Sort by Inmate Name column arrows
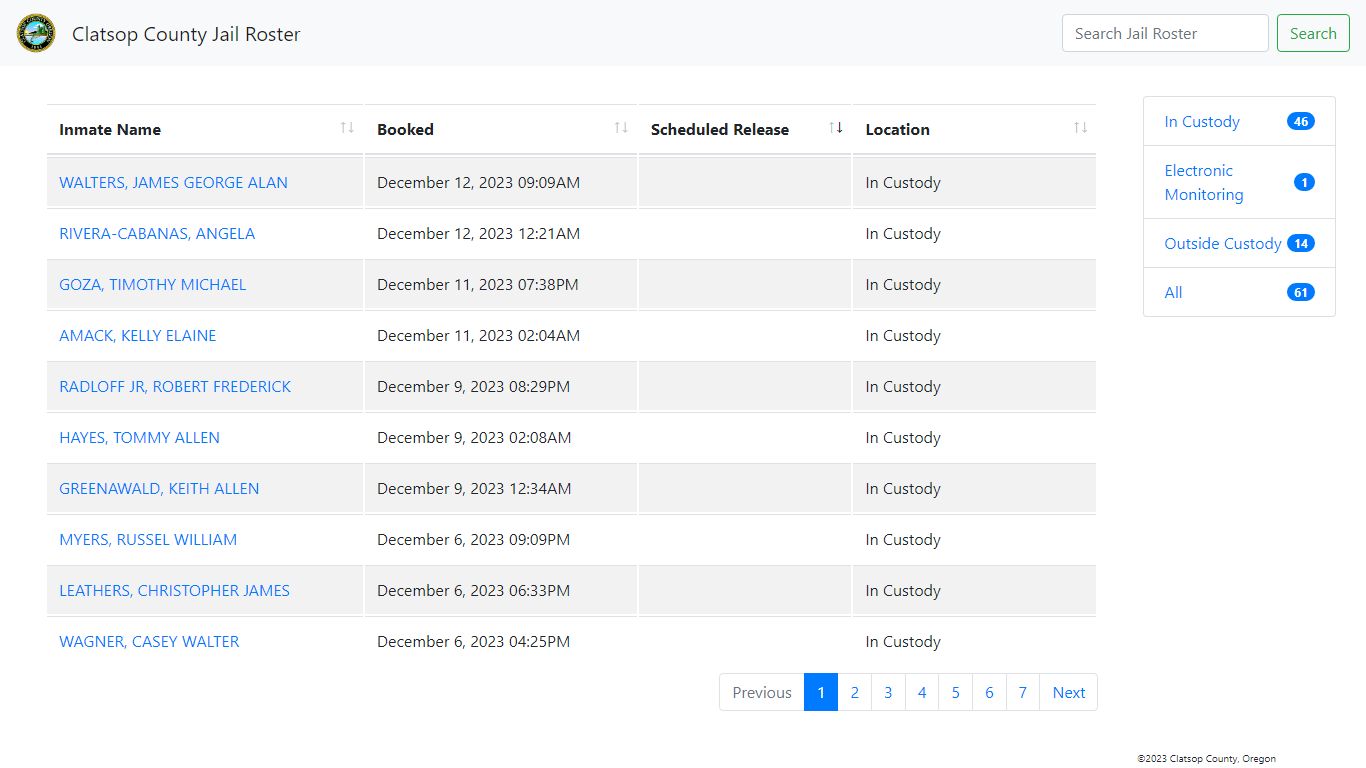This screenshot has width=1366, height=768. pos(347,128)
